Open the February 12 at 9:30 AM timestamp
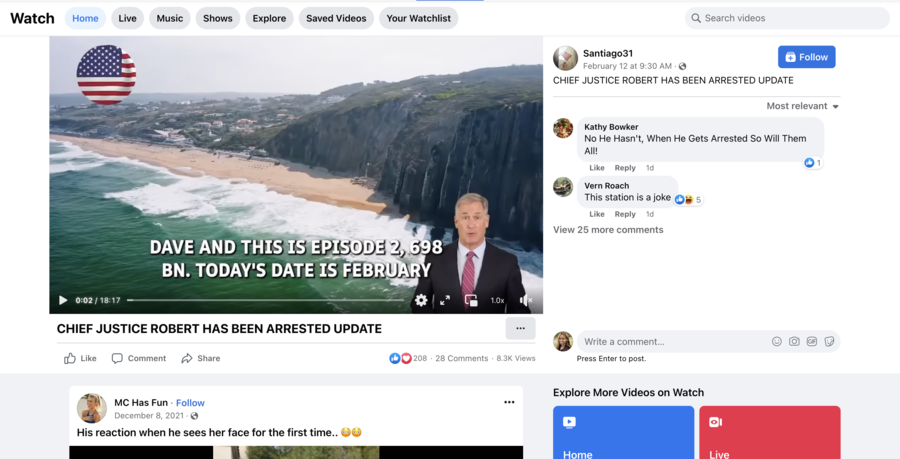900x459 pixels. (627, 66)
